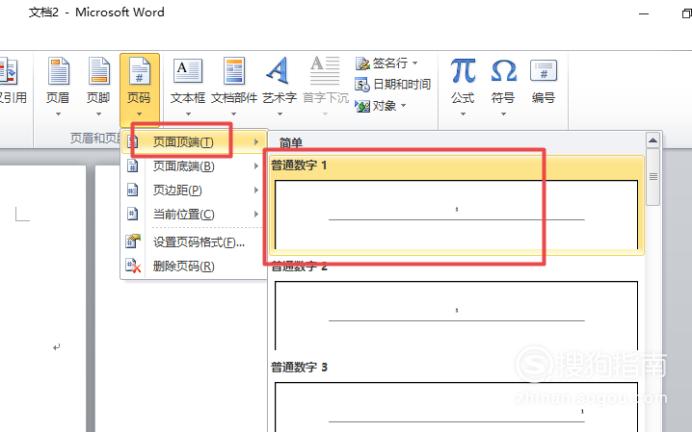Click the gallery scrollbar up arrow
The width and height of the screenshot is (692, 432).
tap(653, 140)
